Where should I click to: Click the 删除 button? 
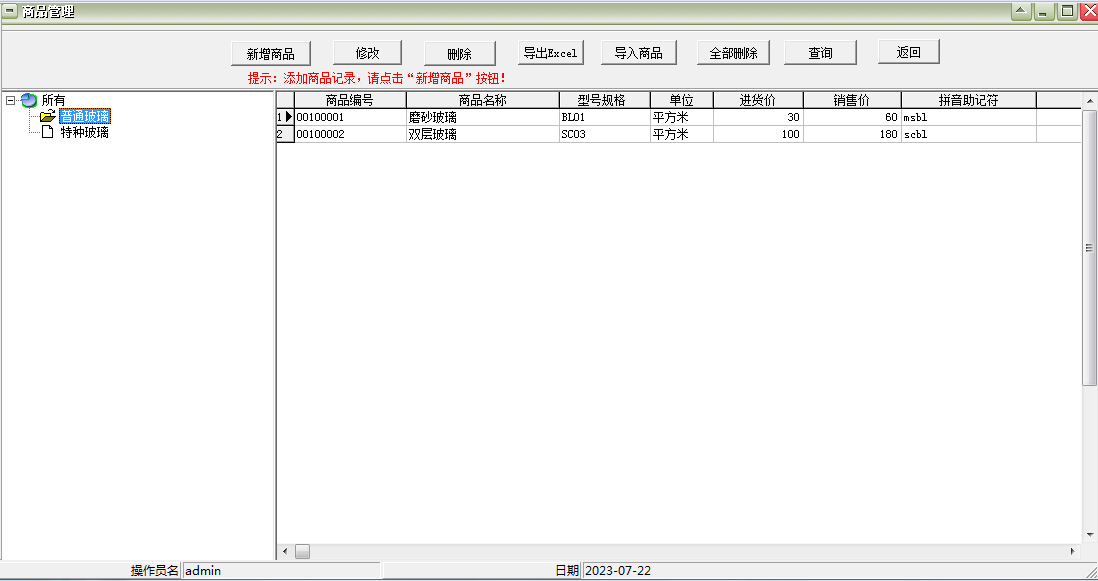(x=459, y=51)
